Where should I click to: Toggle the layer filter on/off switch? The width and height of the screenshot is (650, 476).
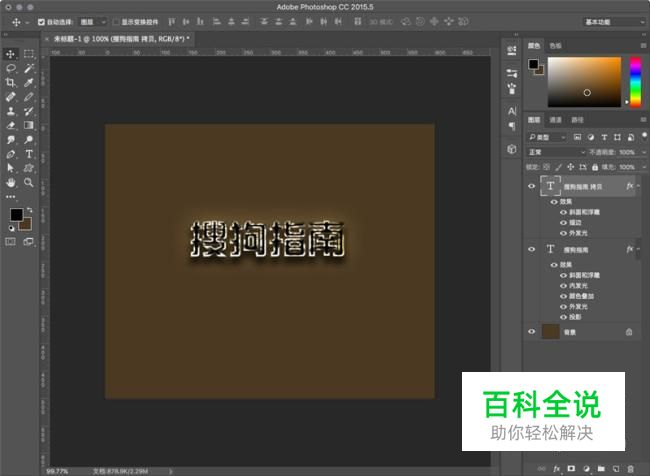(644, 136)
